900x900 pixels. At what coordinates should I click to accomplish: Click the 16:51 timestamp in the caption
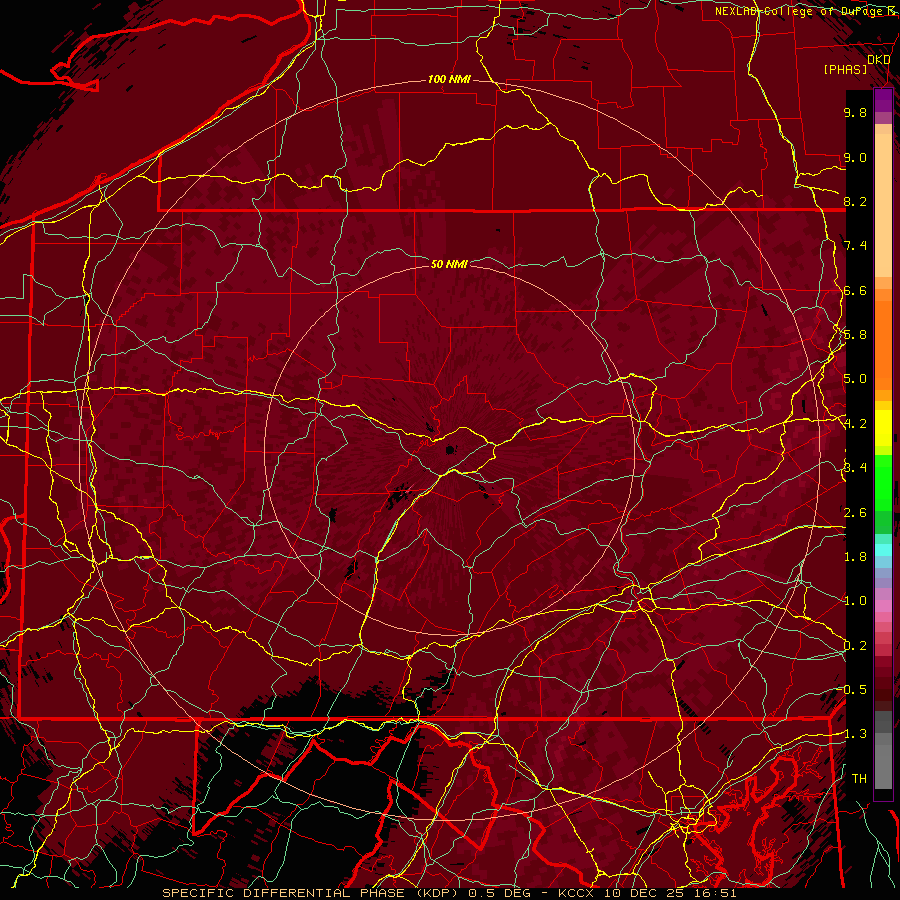click(x=716, y=893)
